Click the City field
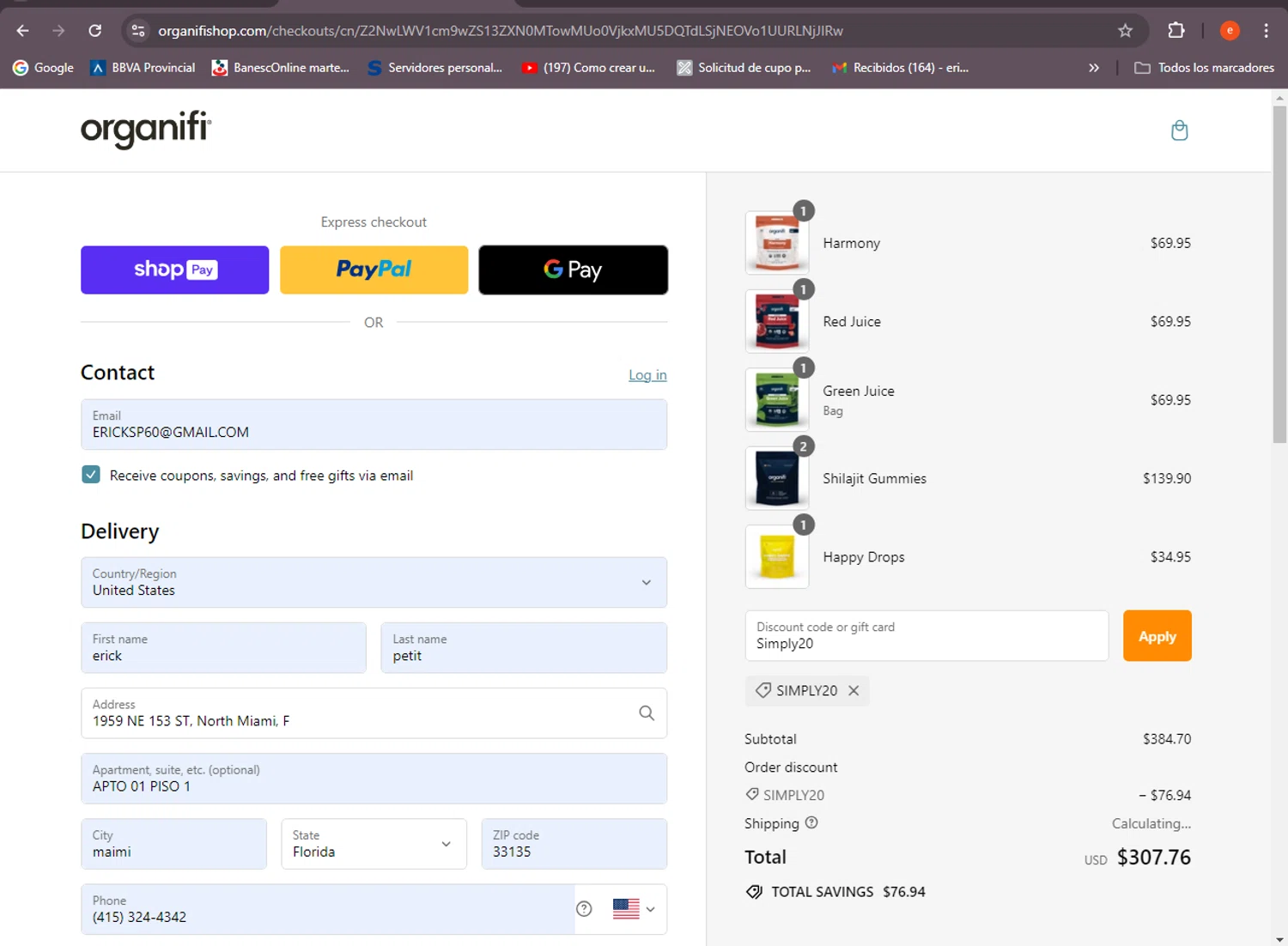The width and height of the screenshot is (1288, 946). (173, 844)
